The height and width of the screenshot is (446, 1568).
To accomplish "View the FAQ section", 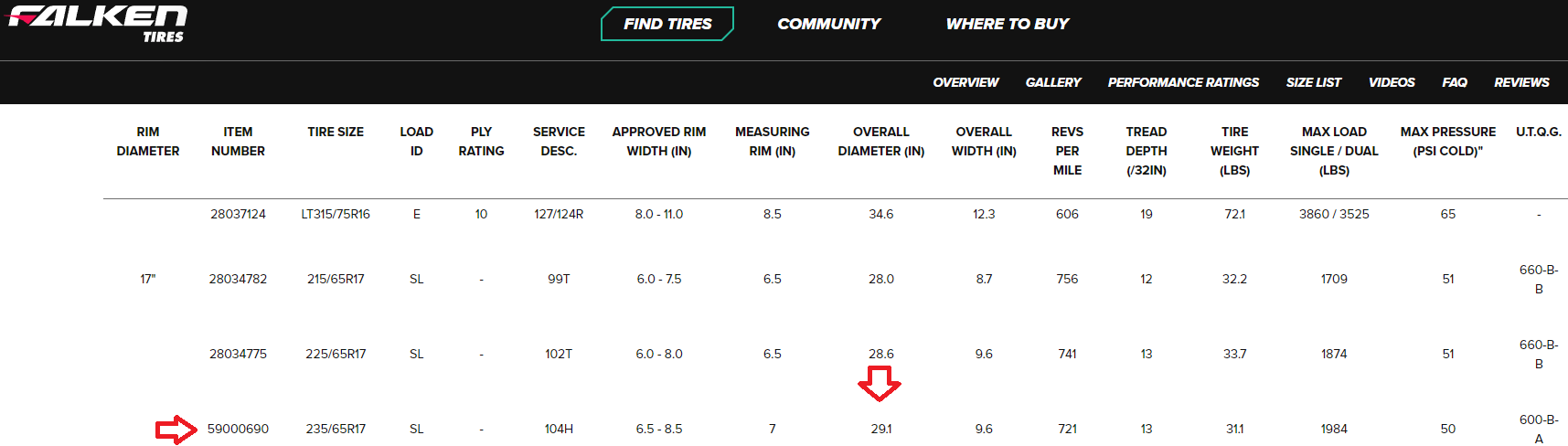I will tap(1454, 82).
